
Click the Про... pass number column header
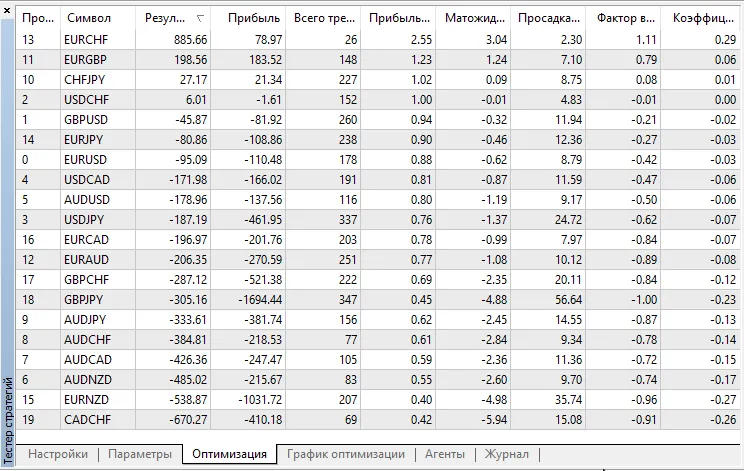pyautogui.click(x=38, y=18)
